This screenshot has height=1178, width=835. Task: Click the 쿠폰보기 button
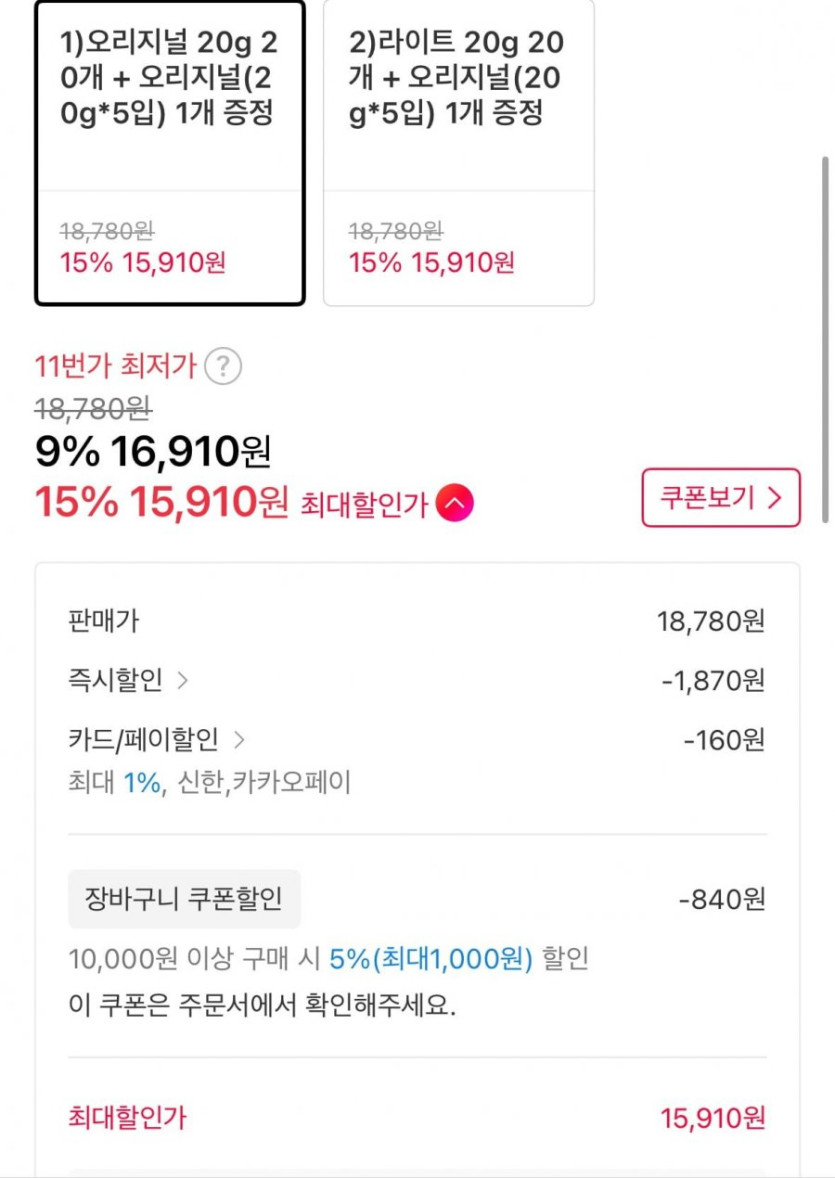720,498
